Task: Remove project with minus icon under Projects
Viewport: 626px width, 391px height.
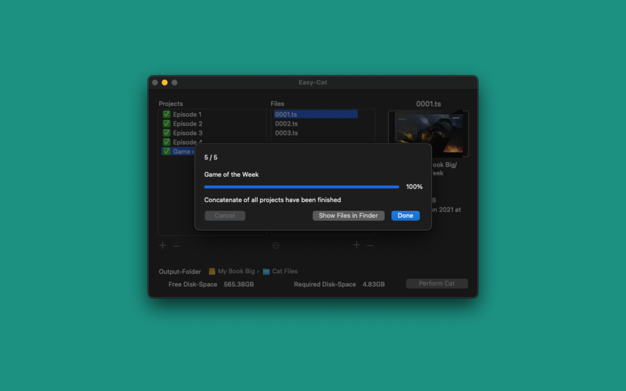Action: pyautogui.click(x=176, y=246)
